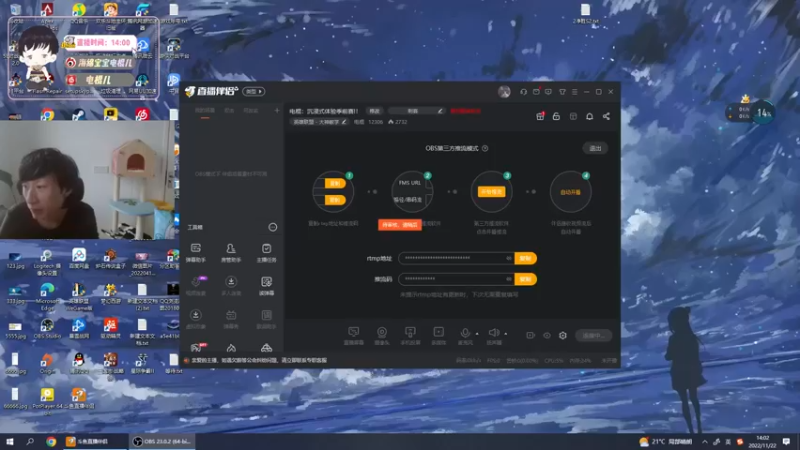Open Chrome from the taskbar
The height and width of the screenshot is (450, 800).
pyautogui.click(x=51, y=442)
